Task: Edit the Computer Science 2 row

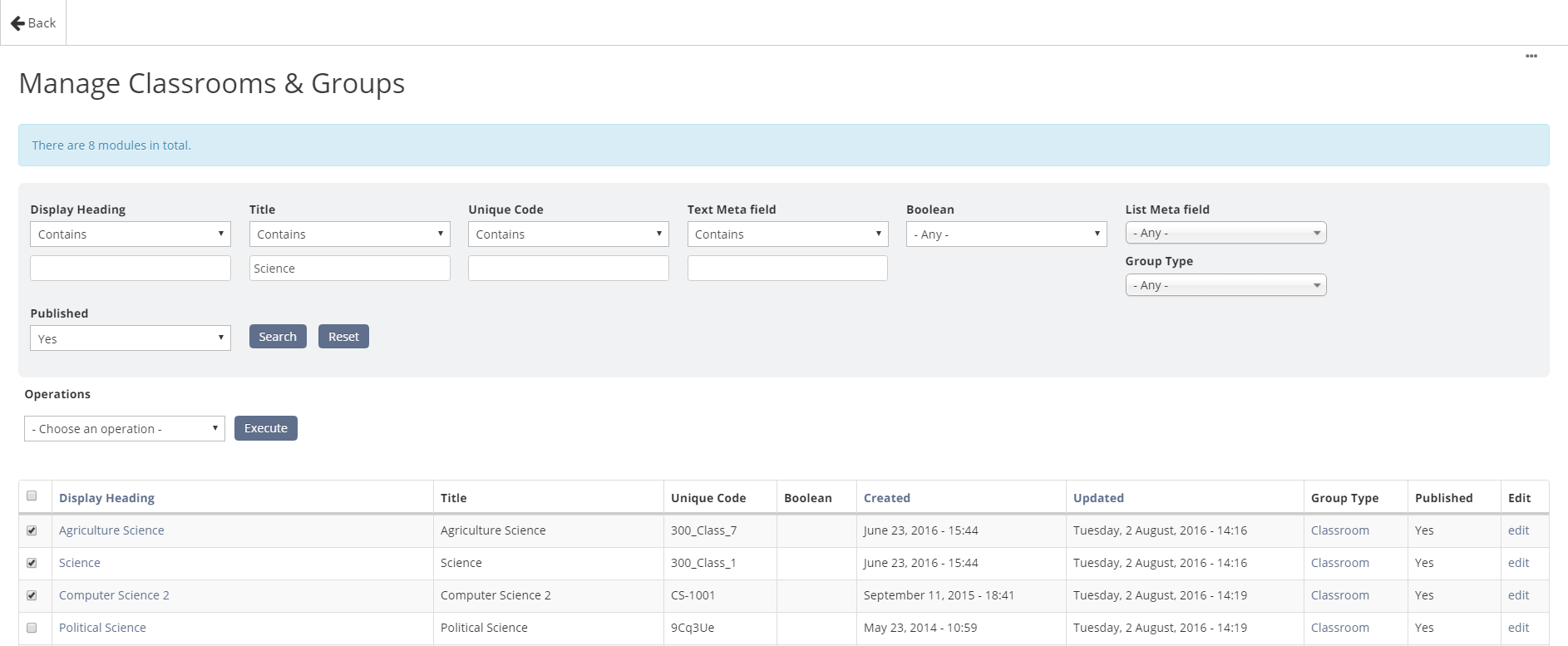Action: [x=1519, y=595]
